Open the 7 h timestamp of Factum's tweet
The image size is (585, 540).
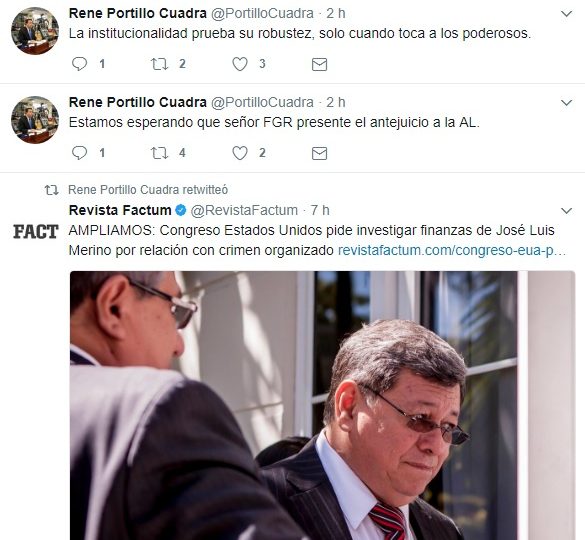320,210
